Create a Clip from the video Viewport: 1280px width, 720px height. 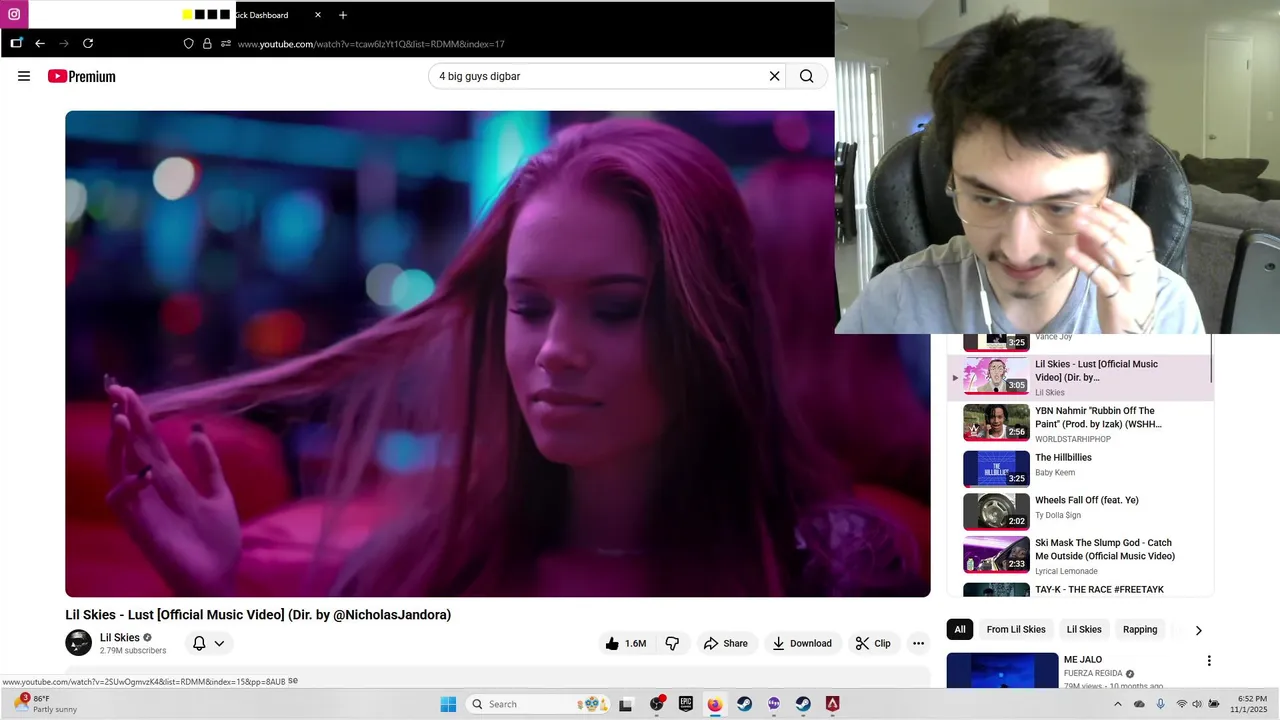pyautogui.click(x=873, y=643)
